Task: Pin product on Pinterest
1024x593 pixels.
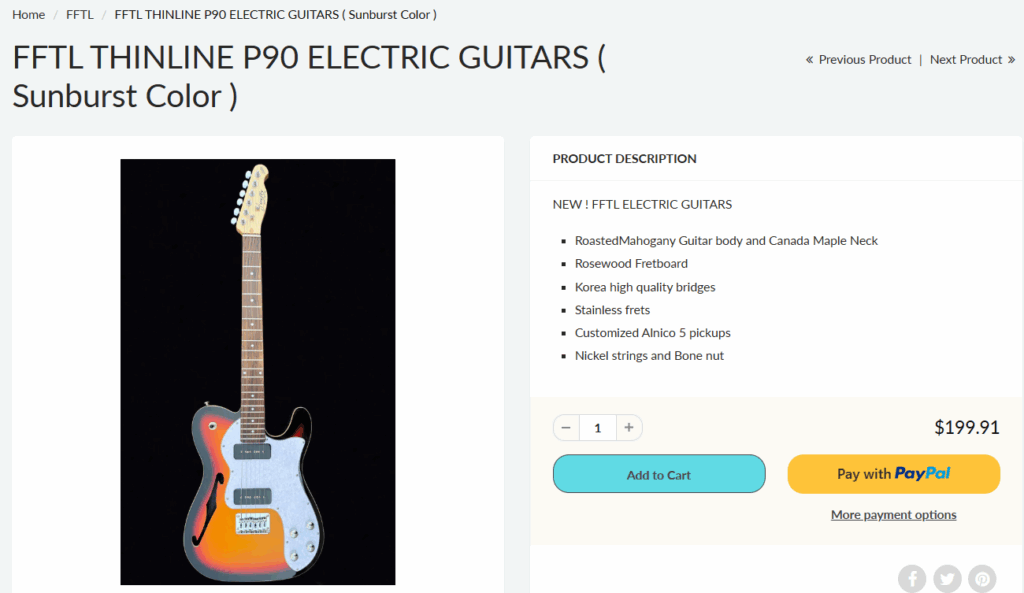Action: (983, 578)
